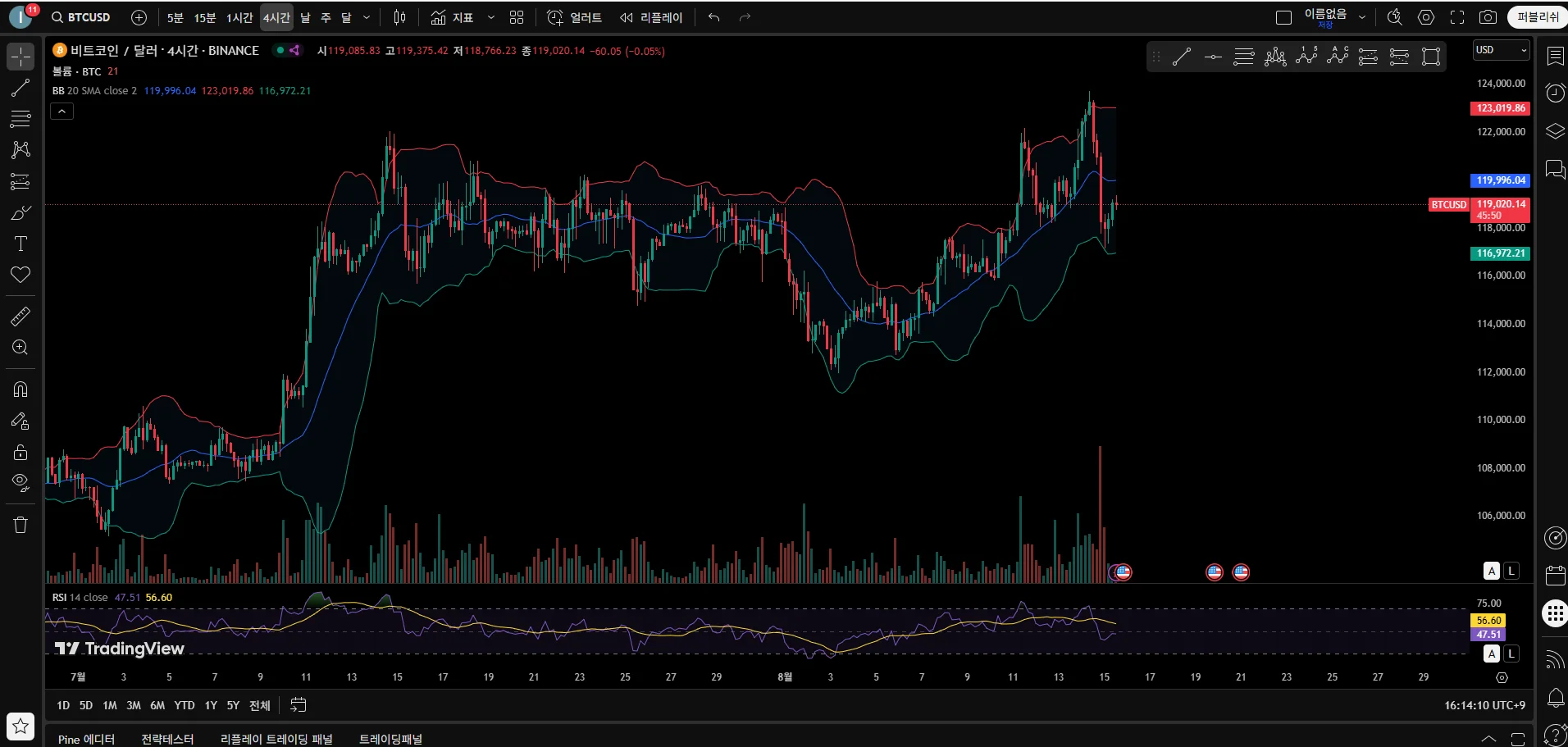Open the 전략테스터 tab
This screenshot has width=1568, height=747.
tap(167, 739)
